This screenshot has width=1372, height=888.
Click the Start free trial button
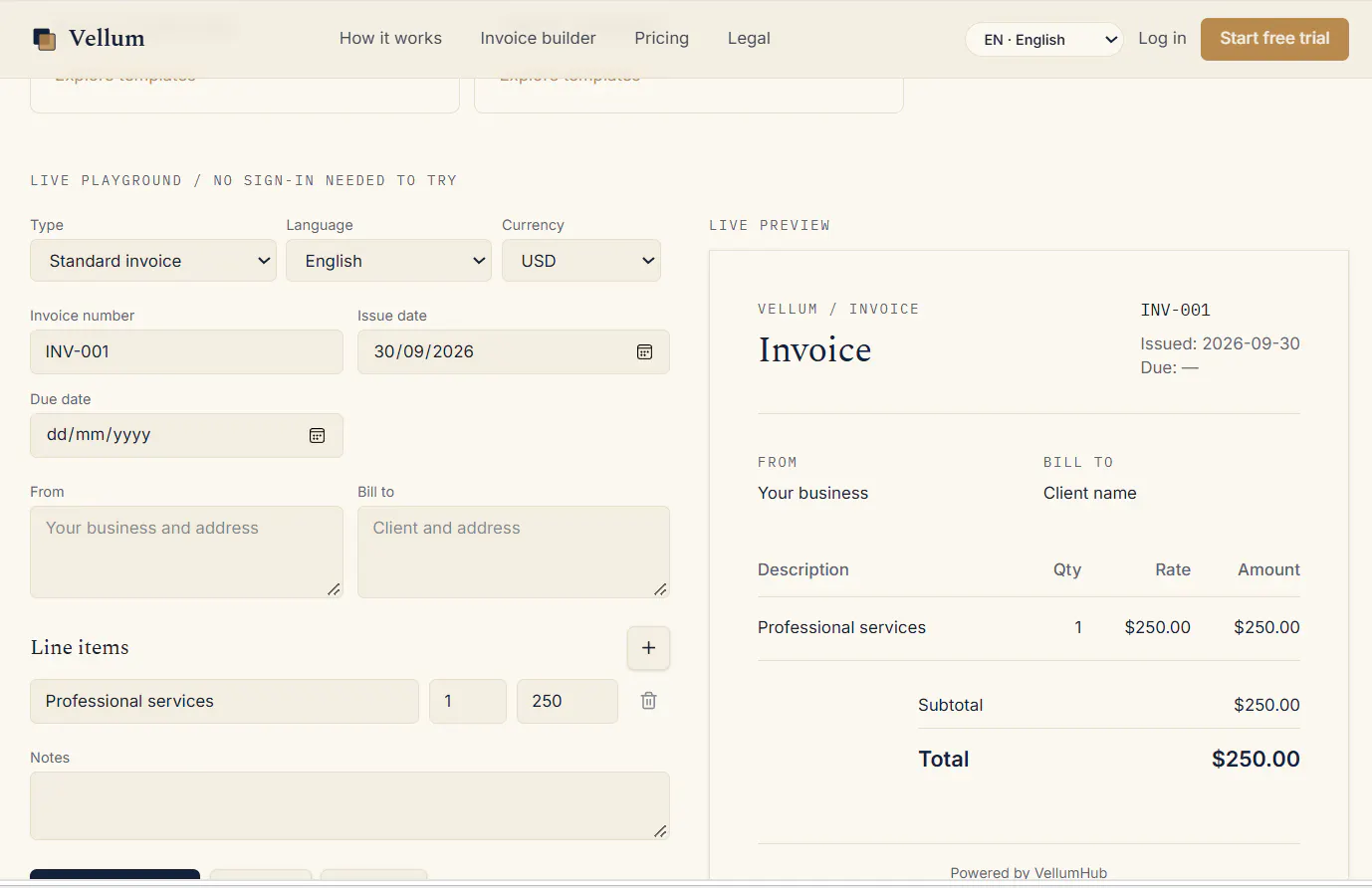1274,39
